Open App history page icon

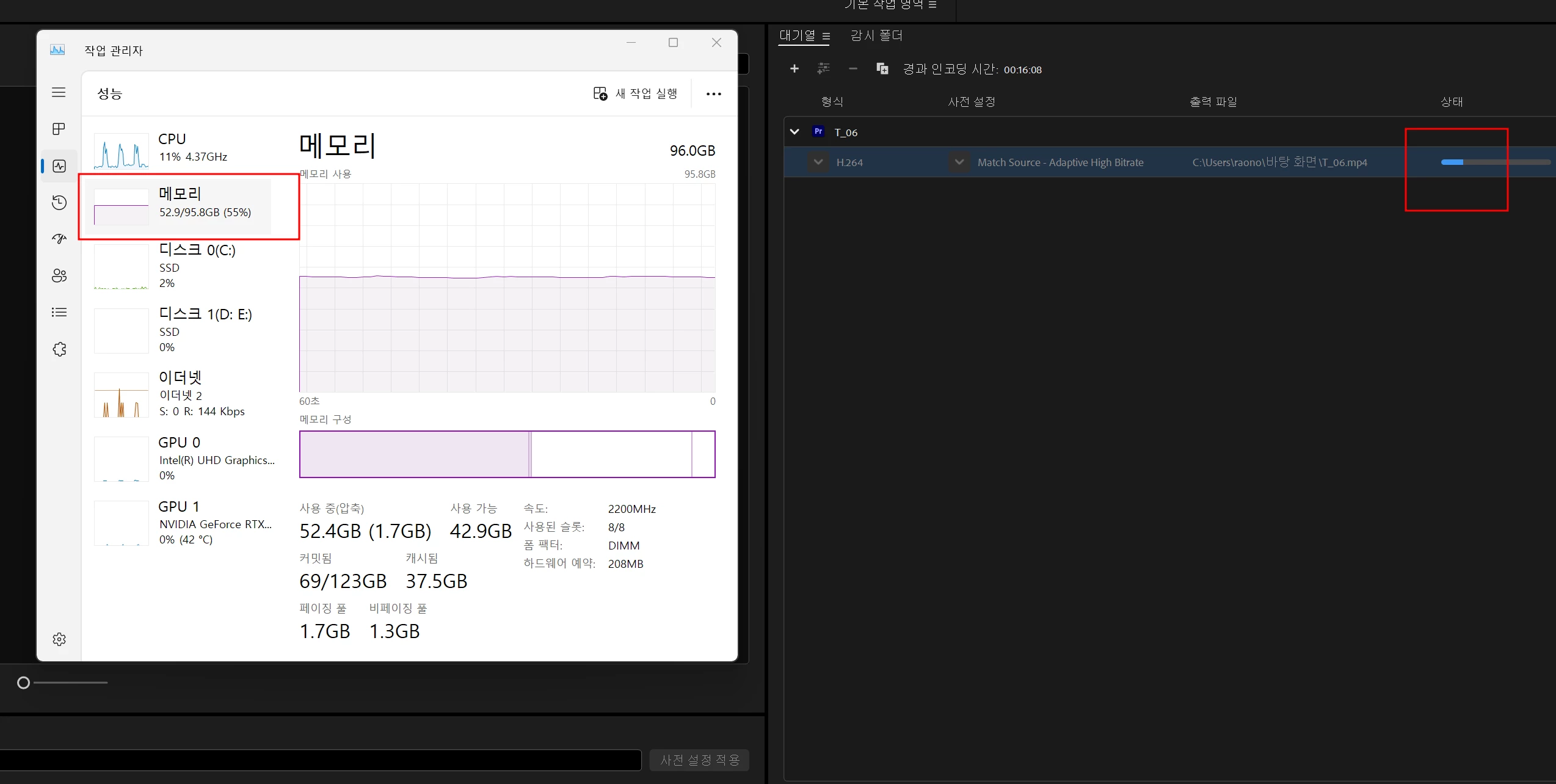pos(59,203)
